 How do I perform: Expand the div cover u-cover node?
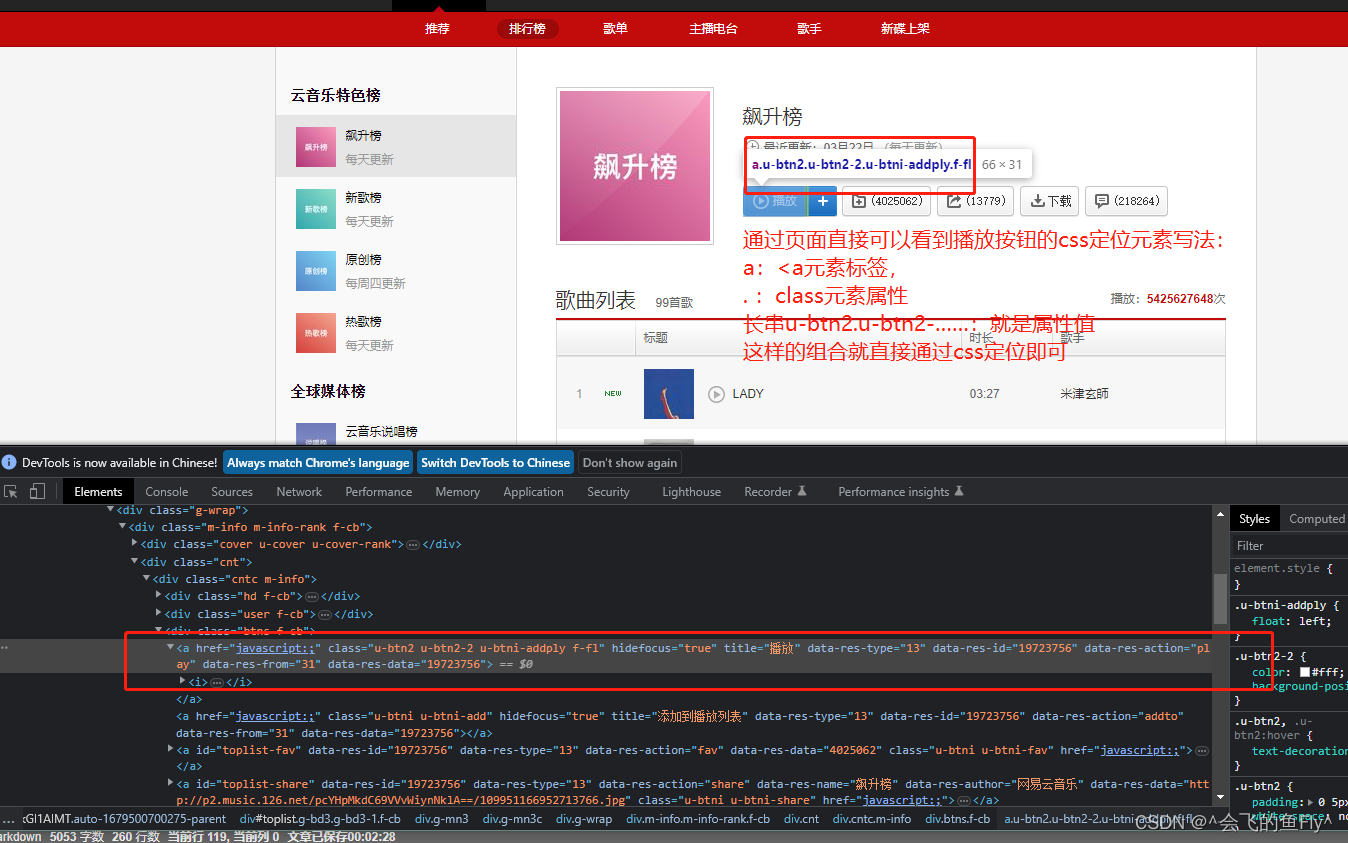coord(135,544)
